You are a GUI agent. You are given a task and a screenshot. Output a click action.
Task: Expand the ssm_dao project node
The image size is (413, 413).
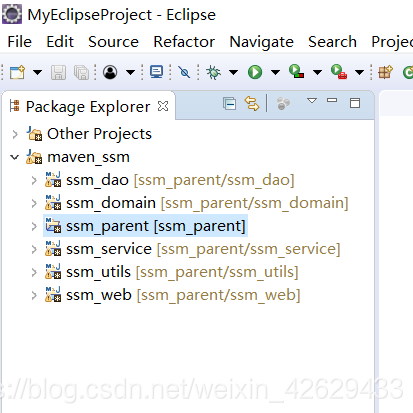[x=34, y=181]
